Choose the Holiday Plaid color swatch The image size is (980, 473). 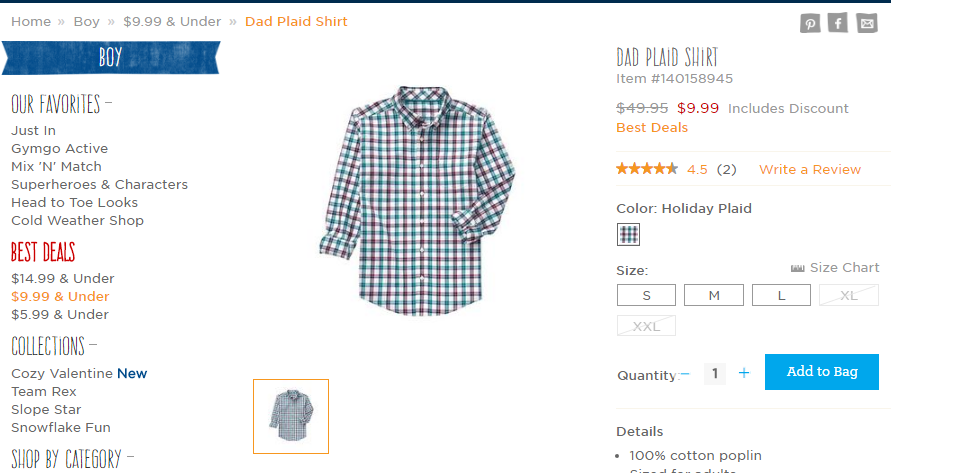pyautogui.click(x=628, y=235)
